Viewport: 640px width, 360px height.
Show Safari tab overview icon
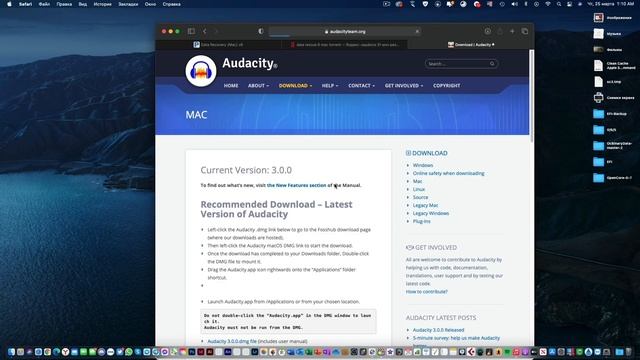pos(524,31)
